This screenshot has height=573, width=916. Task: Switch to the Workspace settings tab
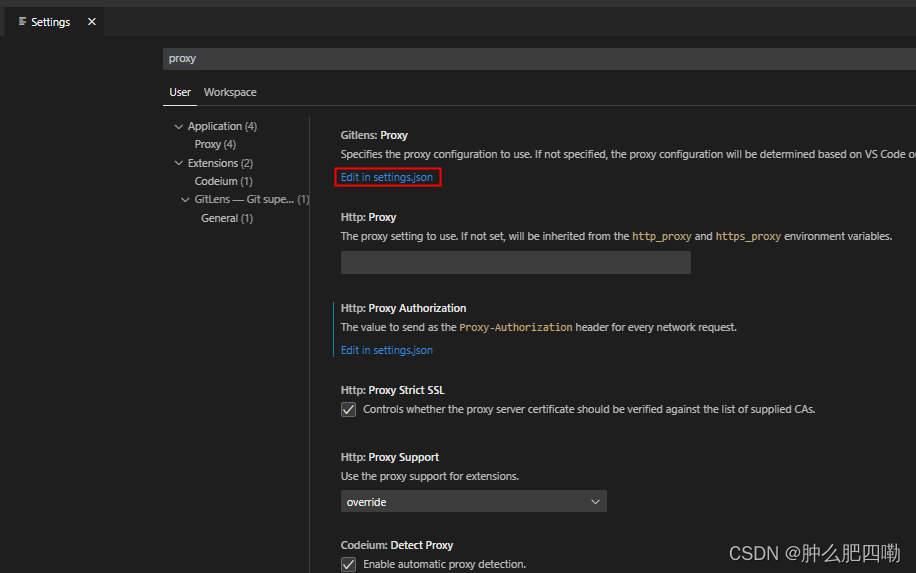[230, 92]
